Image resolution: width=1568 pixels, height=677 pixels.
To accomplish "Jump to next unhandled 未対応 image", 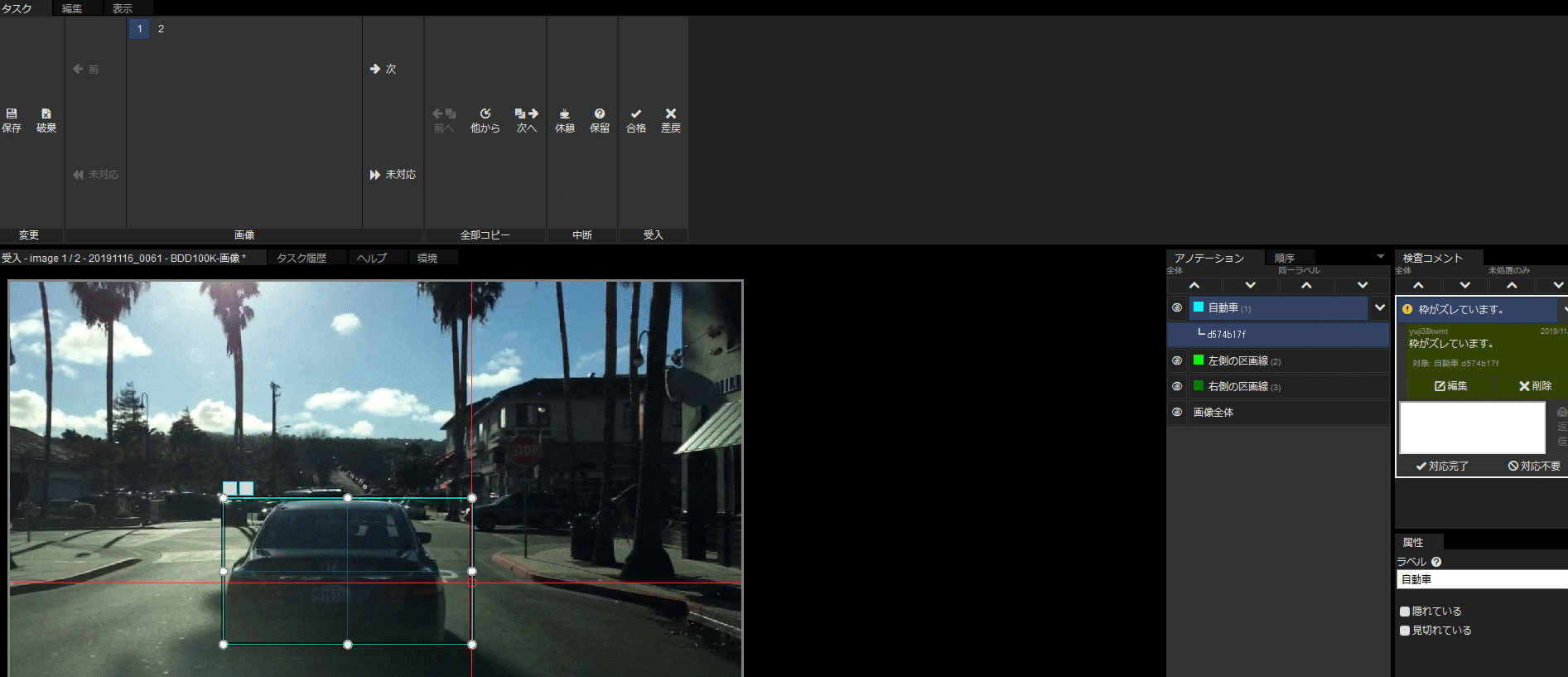I will click(x=393, y=174).
